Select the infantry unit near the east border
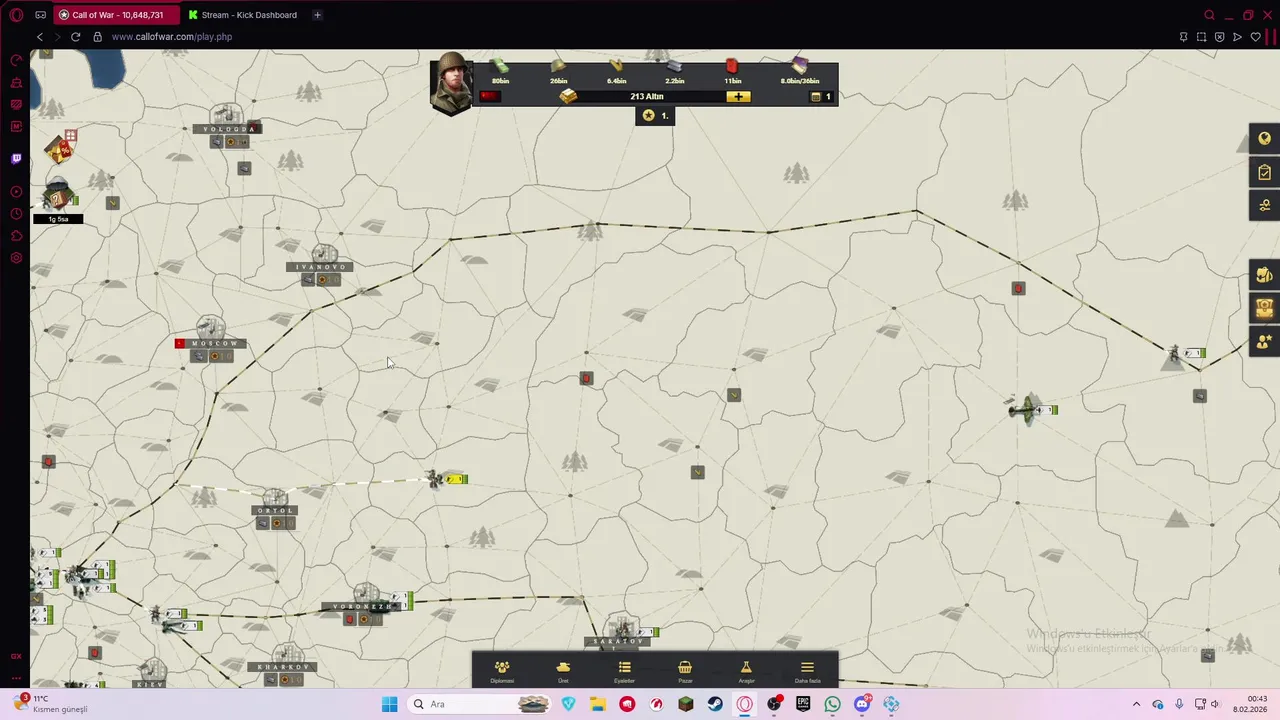Viewport: 1280px width, 720px height. pos(1186,354)
